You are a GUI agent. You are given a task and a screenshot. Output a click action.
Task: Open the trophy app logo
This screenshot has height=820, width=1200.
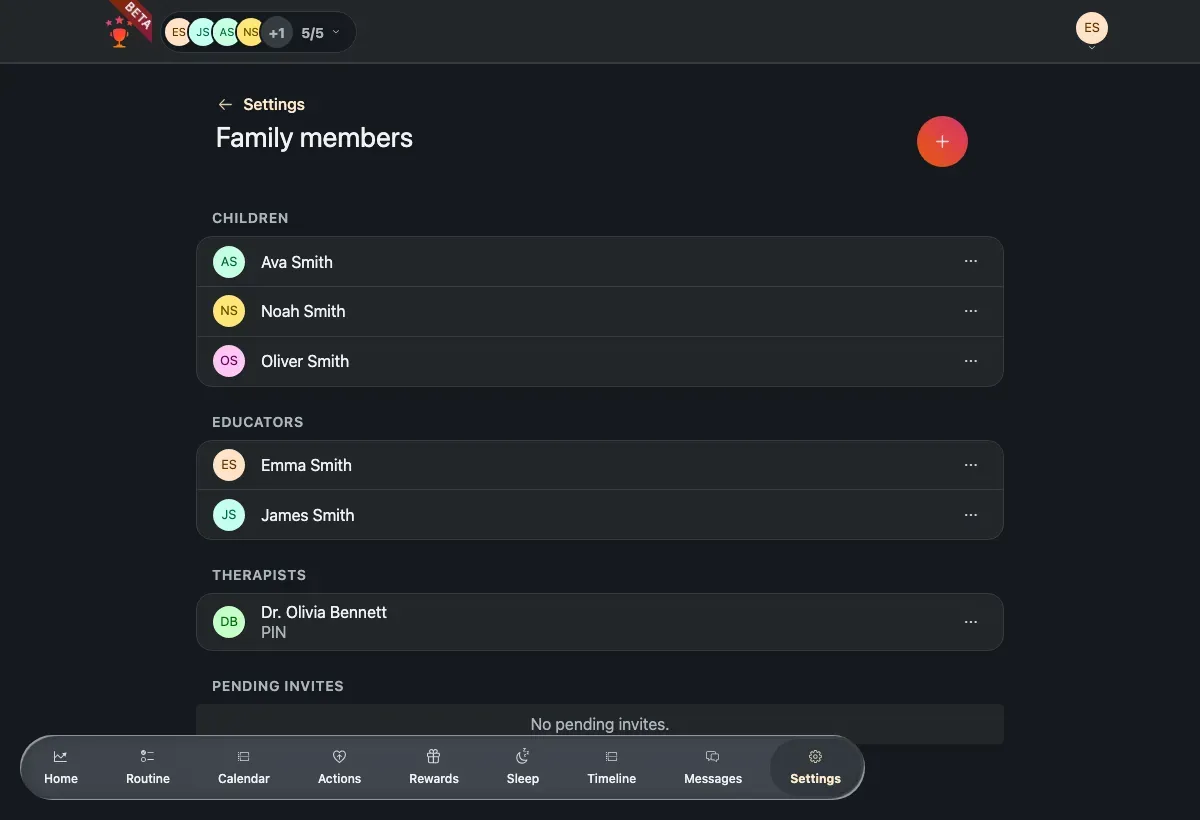(120, 33)
